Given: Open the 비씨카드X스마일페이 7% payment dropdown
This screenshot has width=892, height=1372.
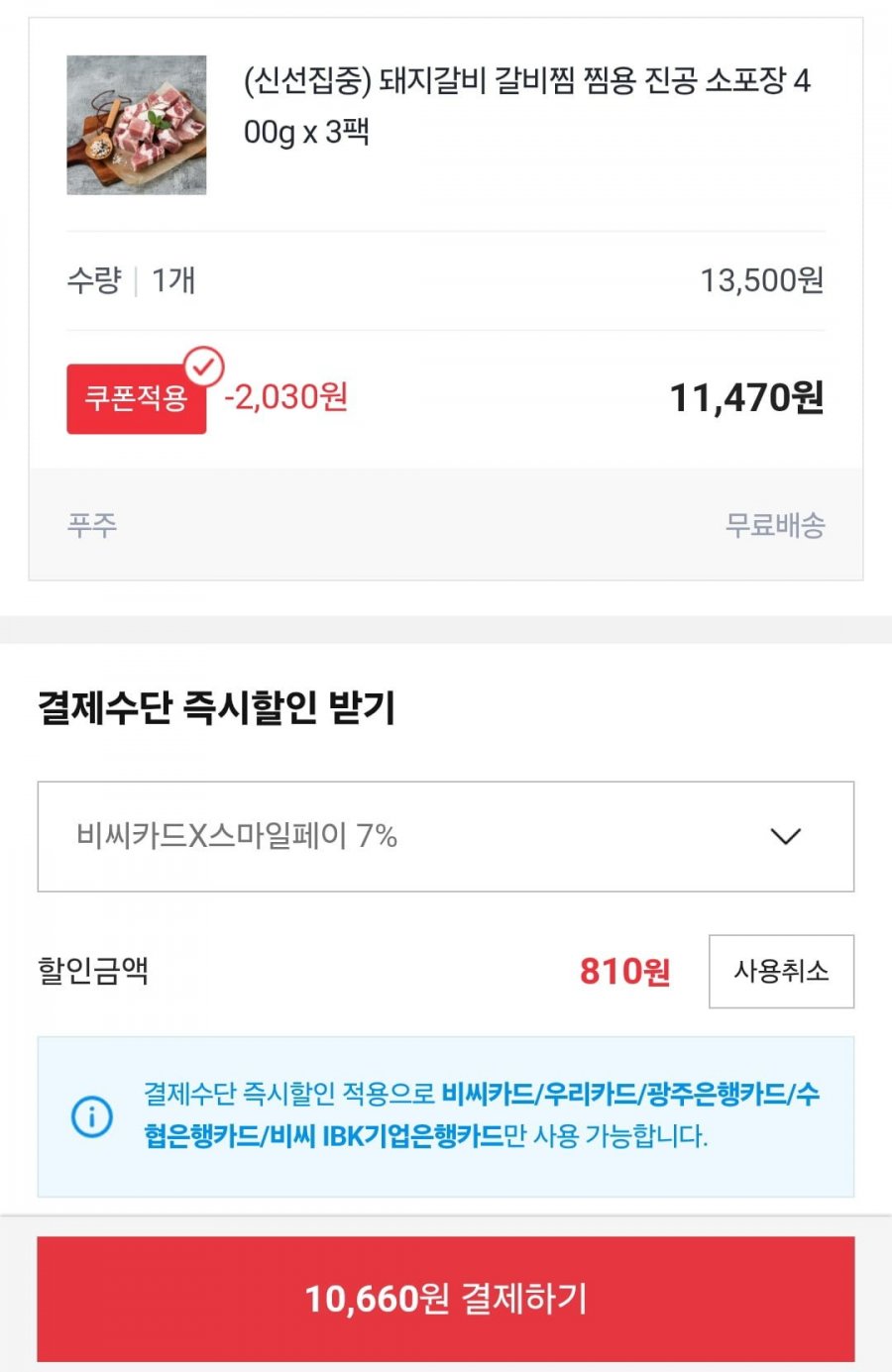Looking at the screenshot, I should (445, 836).
